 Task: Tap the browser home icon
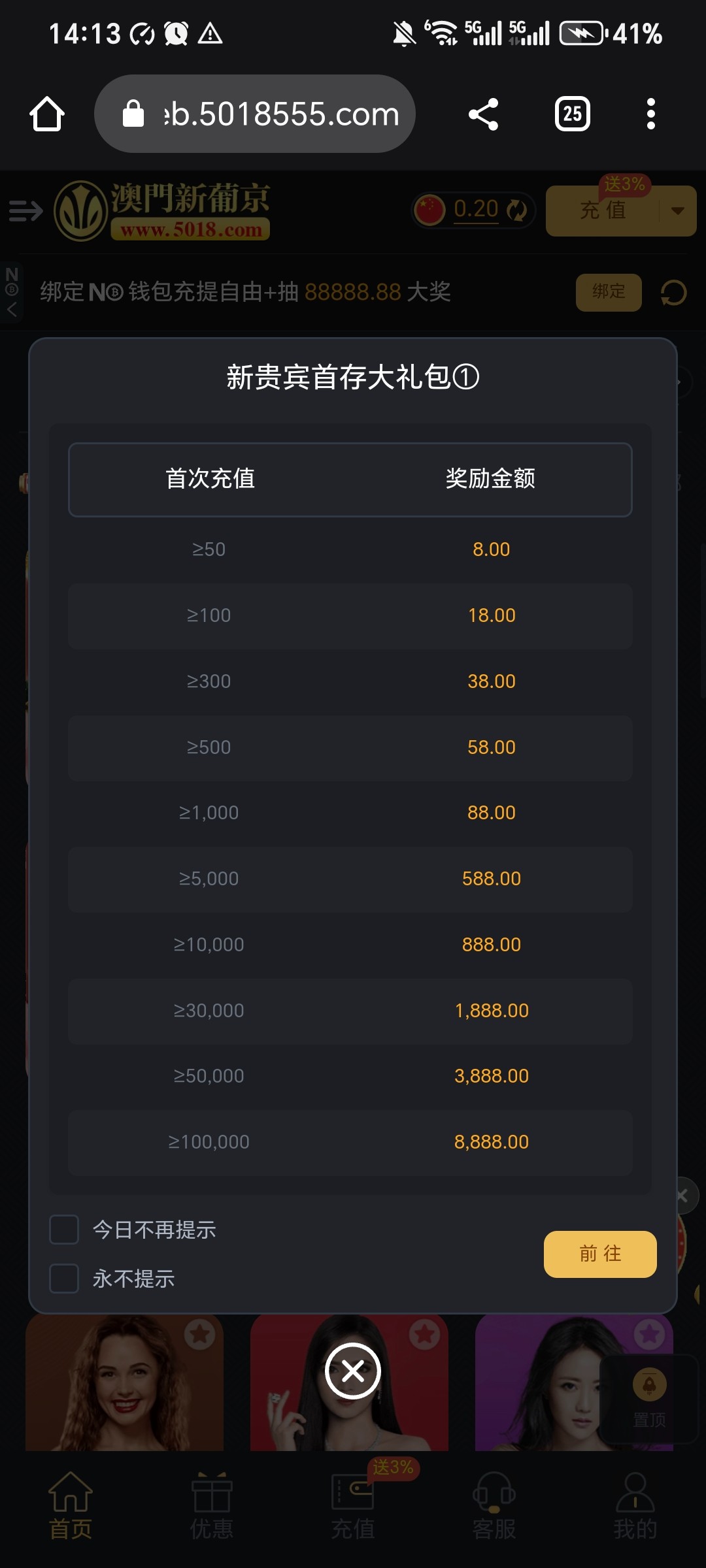47,114
